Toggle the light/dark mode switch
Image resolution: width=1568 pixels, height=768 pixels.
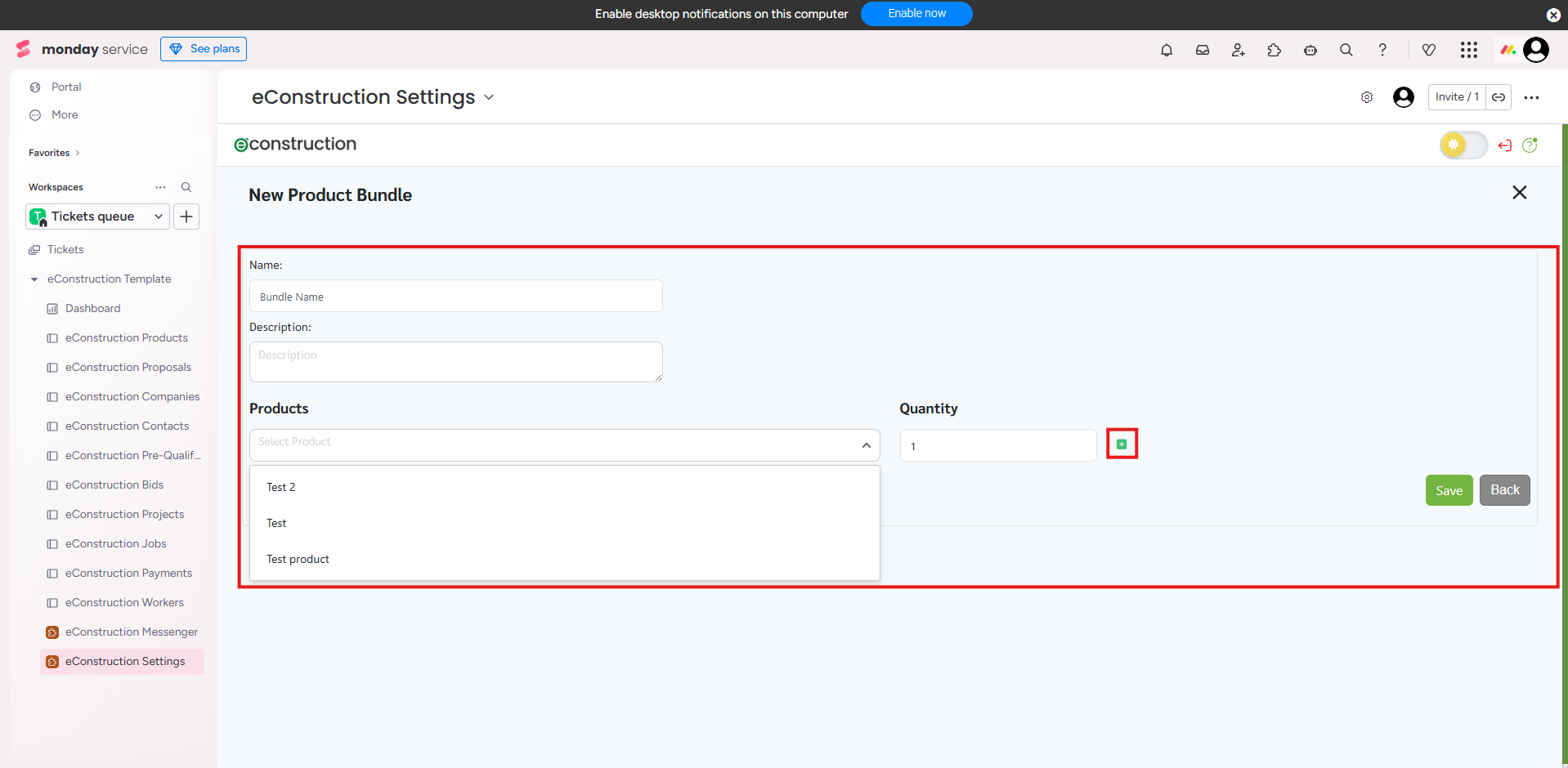pyautogui.click(x=1463, y=145)
